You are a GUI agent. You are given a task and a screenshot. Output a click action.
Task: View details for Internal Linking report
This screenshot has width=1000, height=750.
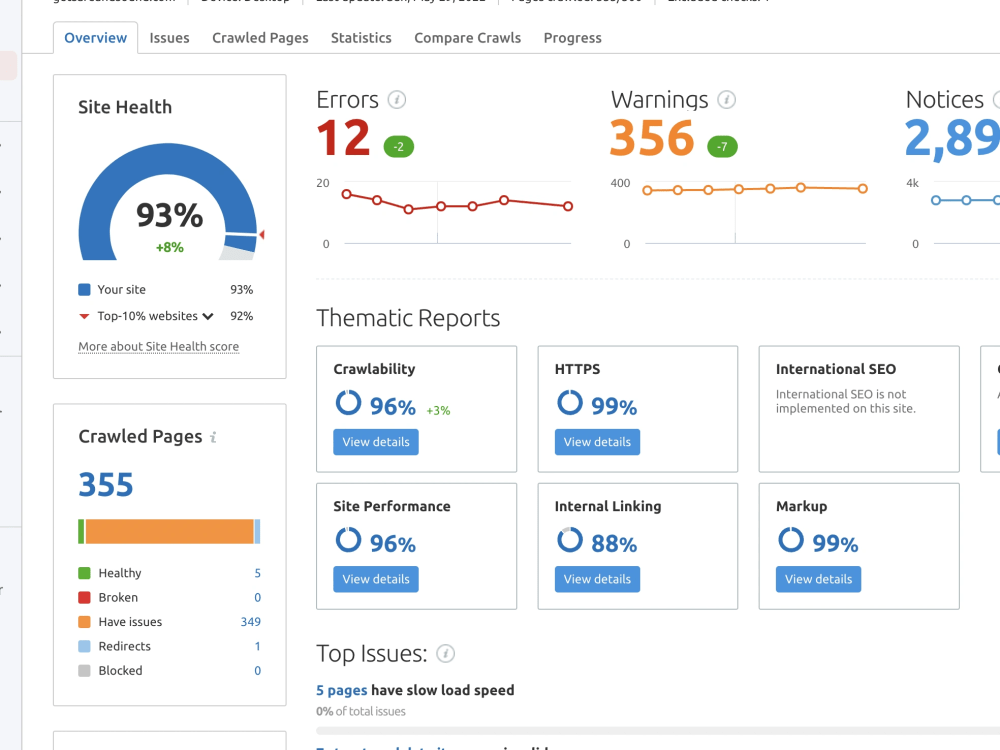[x=597, y=579]
